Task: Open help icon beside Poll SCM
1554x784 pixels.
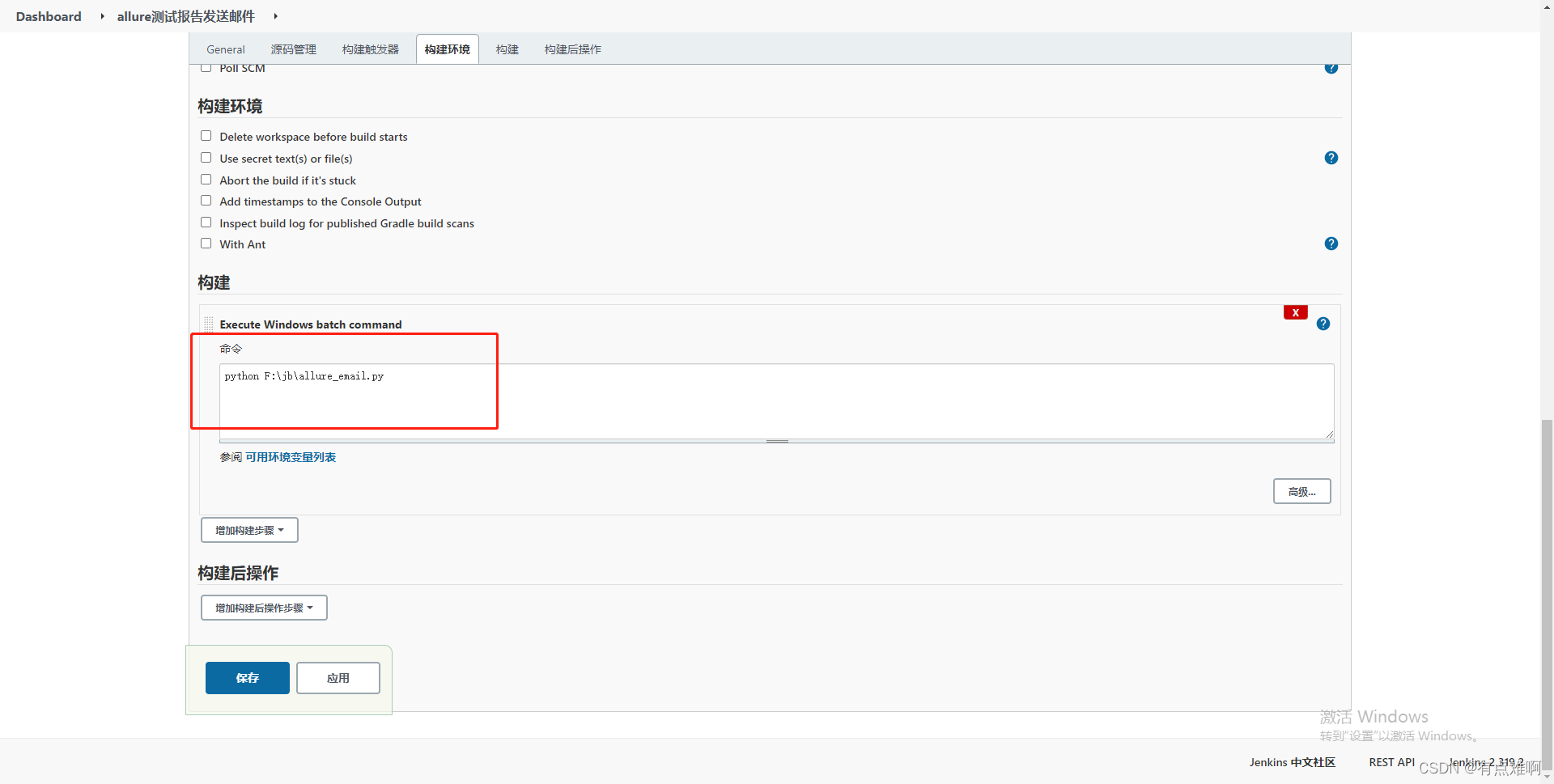Action: [1331, 68]
